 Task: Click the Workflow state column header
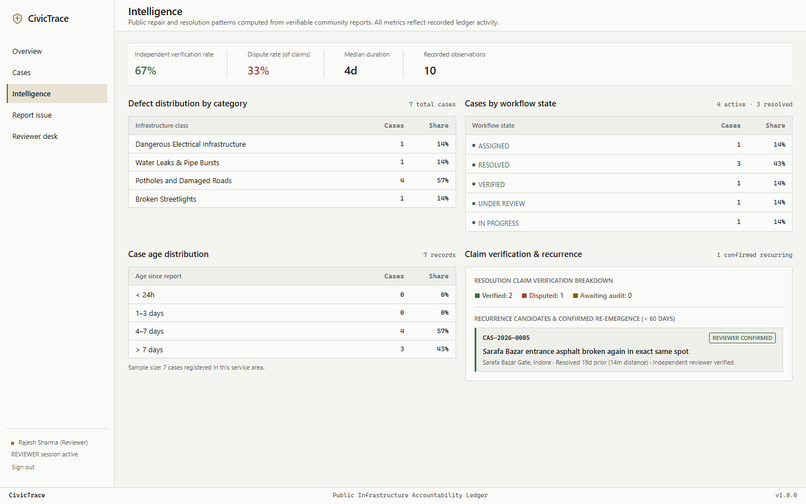coord(493,125)
